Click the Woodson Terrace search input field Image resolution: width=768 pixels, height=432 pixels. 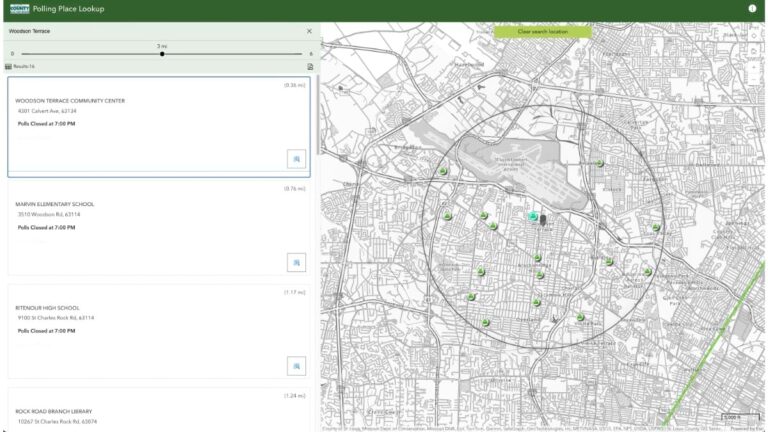[150, 31]
